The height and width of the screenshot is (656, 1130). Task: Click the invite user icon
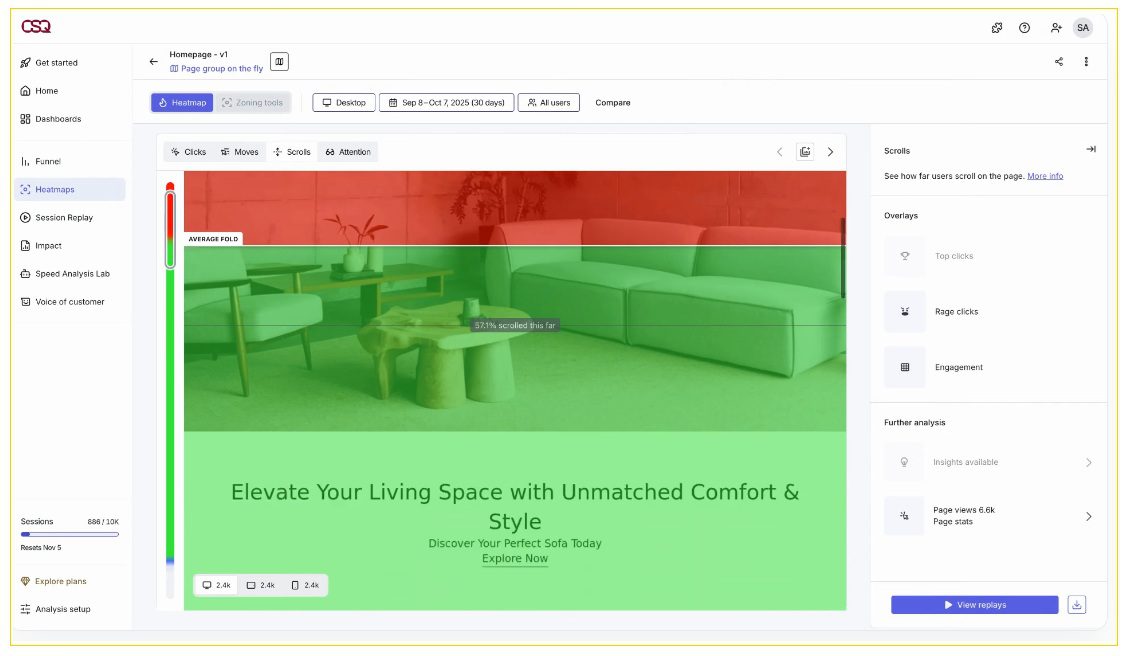(x=1056, y=28)
